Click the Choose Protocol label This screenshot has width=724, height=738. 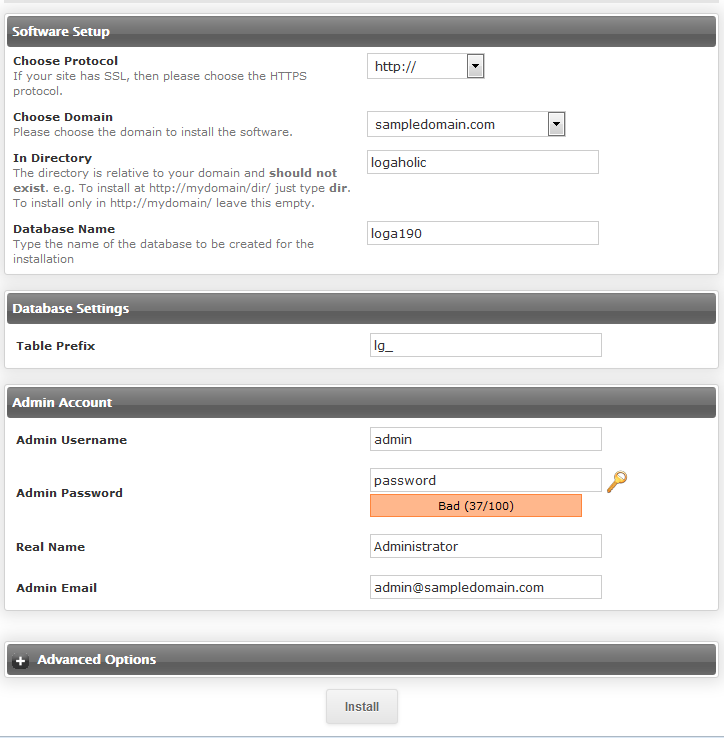coord(65,61)
